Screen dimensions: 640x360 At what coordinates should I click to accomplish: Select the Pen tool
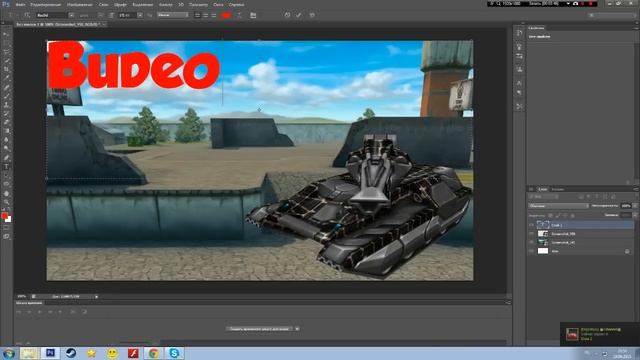pyautogui.click(x=7, y=158)
